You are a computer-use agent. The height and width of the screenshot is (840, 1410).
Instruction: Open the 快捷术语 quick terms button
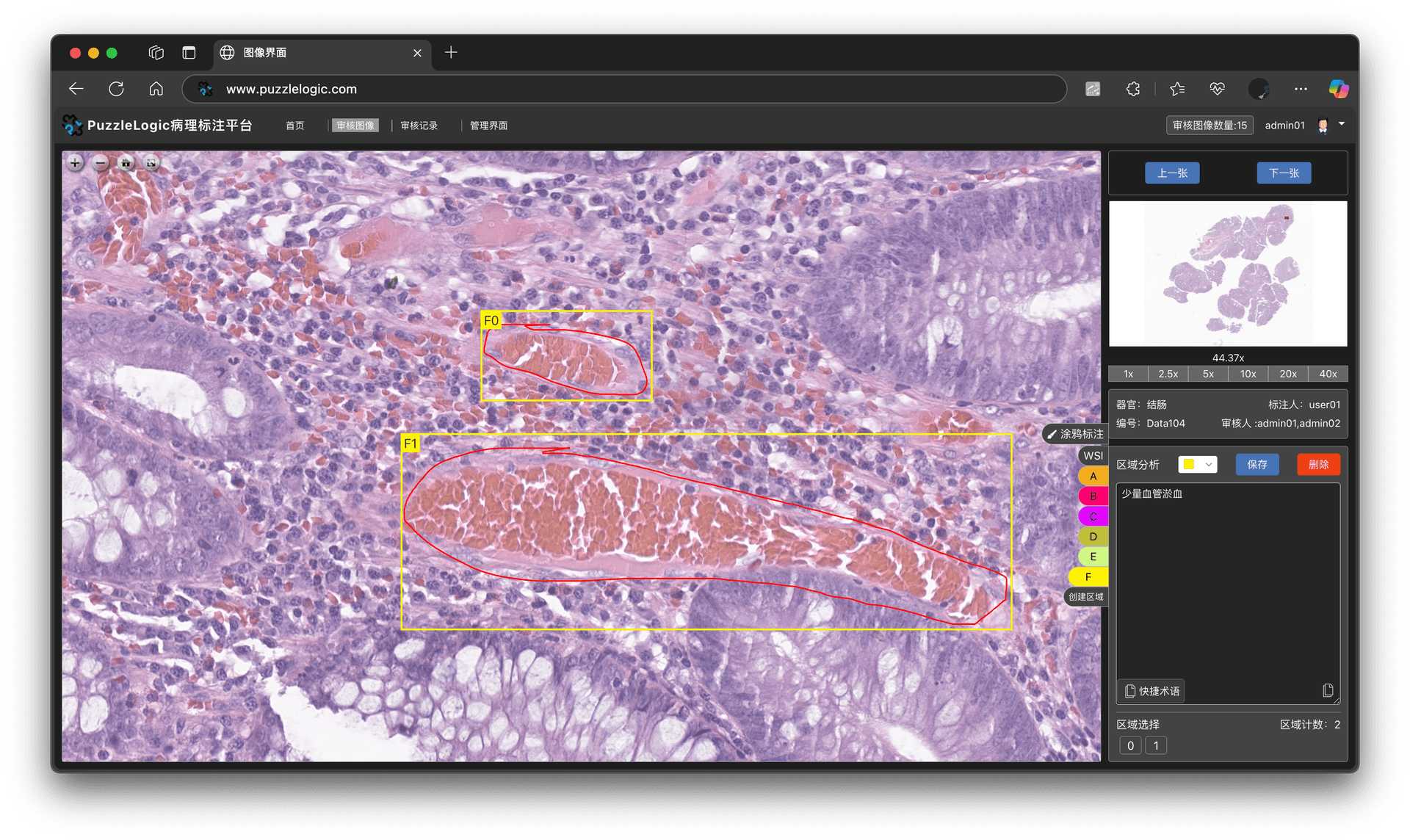point(1152,691)
